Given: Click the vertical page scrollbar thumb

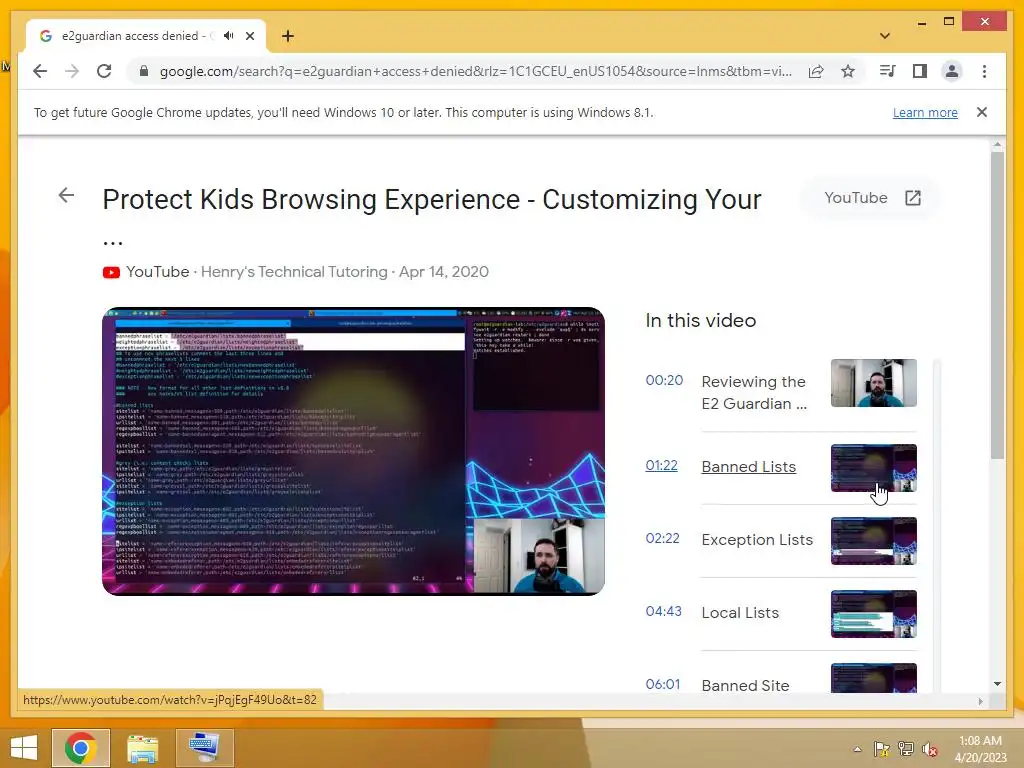Looking at the screenshot, I should (997, 305).
